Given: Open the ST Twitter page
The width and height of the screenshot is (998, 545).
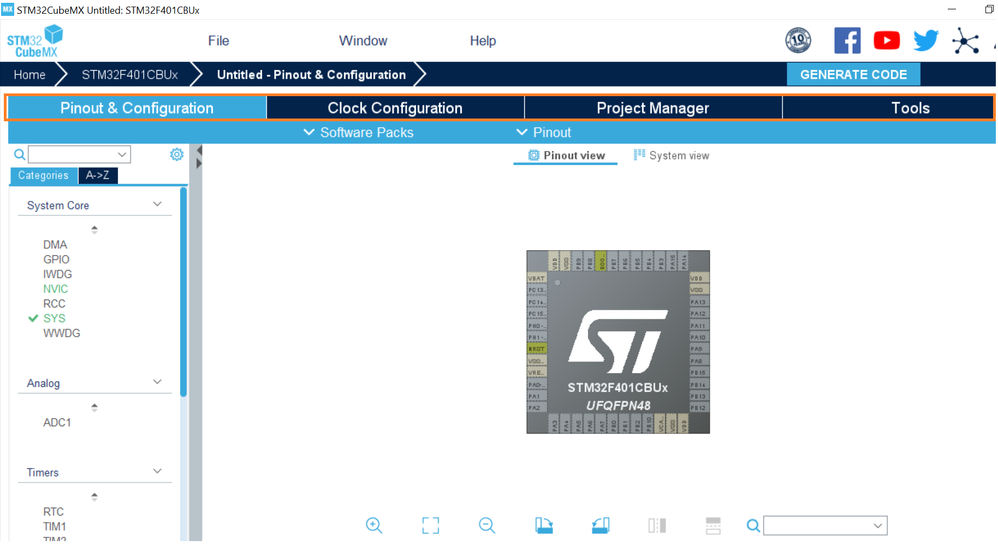Looking at the screenshot, I should click(x=925, y=41).
